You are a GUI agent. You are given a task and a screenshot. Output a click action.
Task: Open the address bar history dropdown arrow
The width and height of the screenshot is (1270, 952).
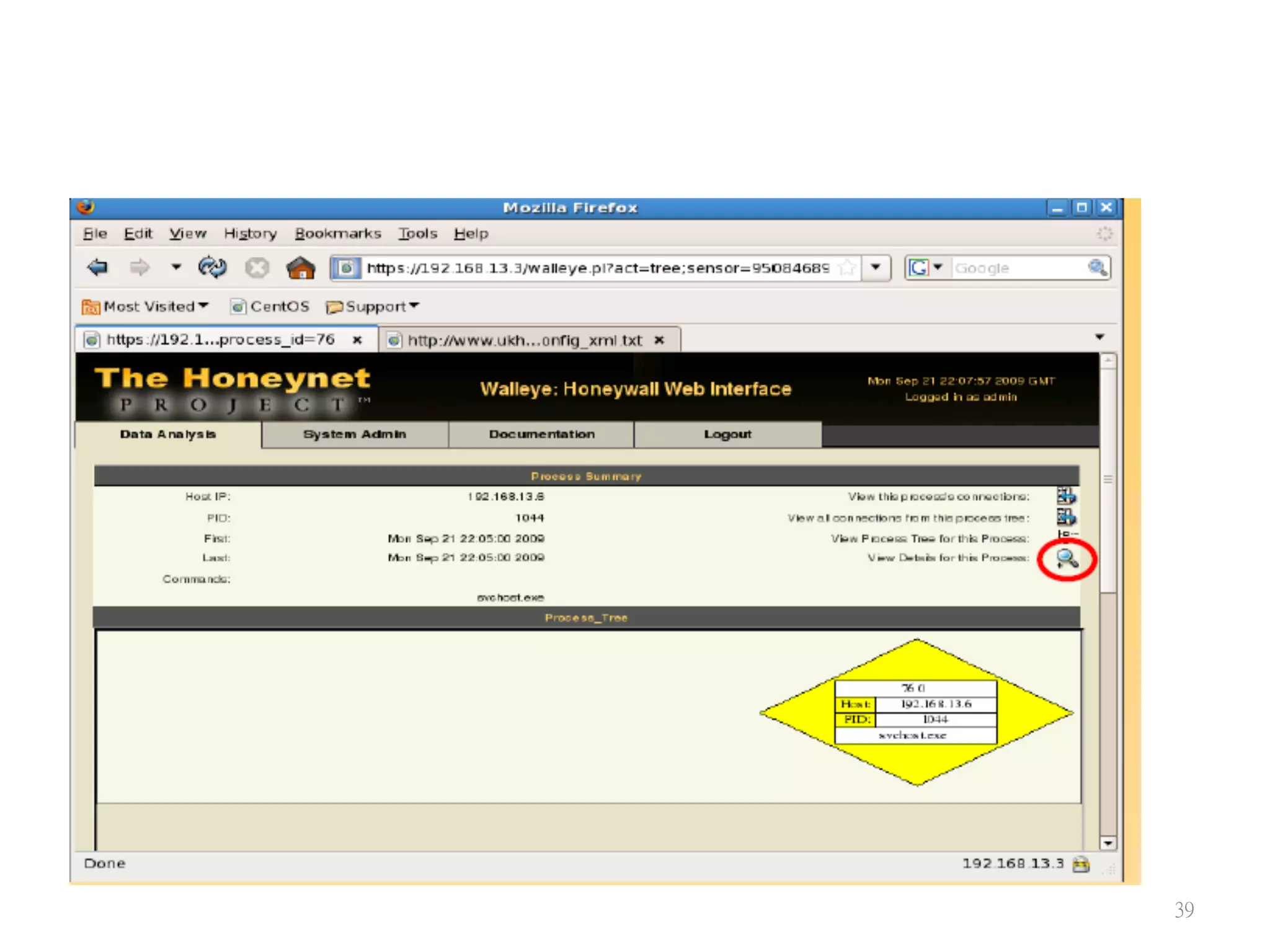[x=876, y=268]
